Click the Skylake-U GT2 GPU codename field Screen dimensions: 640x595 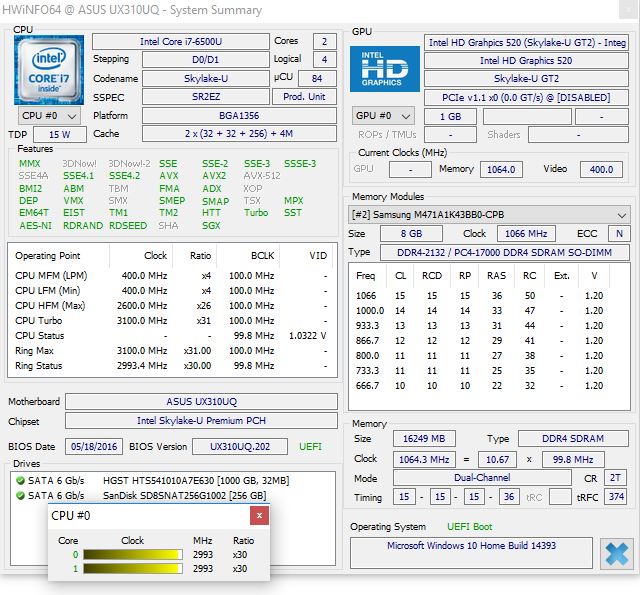(x=526, y=79)
